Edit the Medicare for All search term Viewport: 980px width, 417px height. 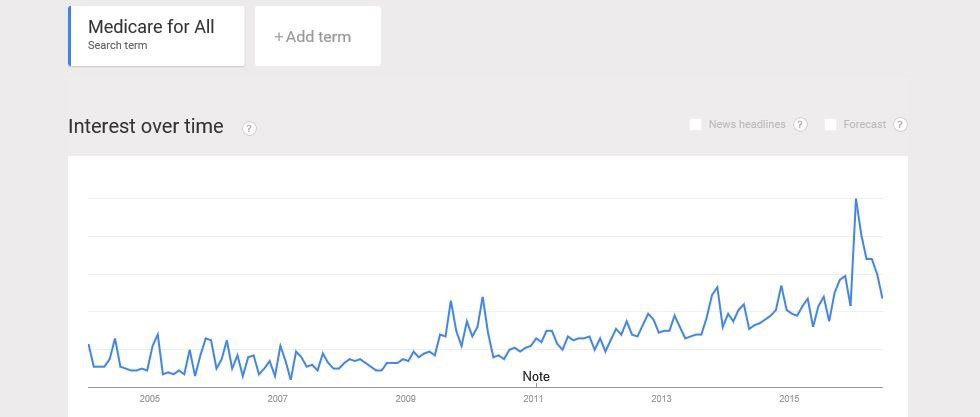coord(151,27)
